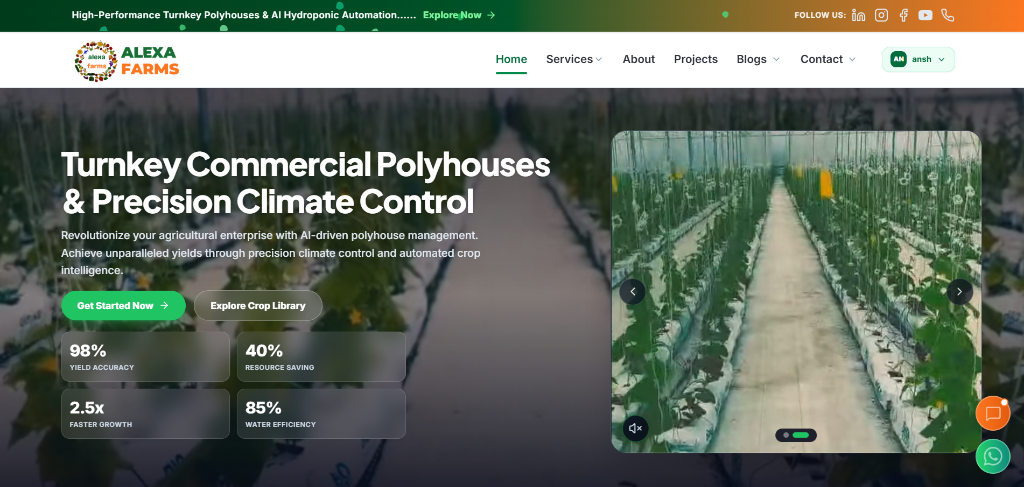This screenshot has height=487, width=1024.
Task: Click the 85% Water Efficiency card
Action: pos(321,414)
